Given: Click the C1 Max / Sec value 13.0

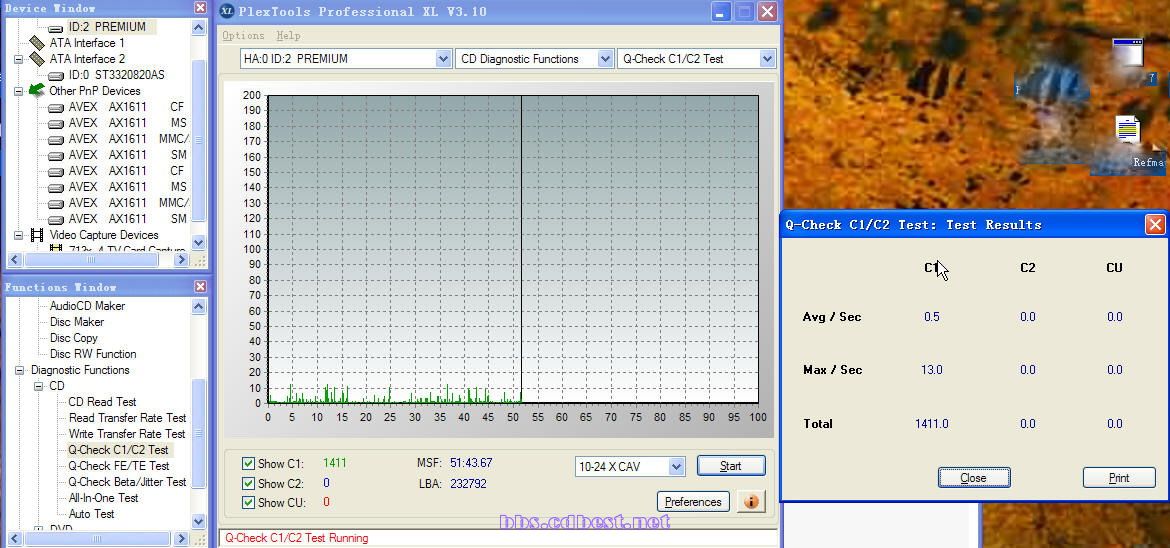Looking at the screenshot, I should pyautogui.click(x=932, y=370).
